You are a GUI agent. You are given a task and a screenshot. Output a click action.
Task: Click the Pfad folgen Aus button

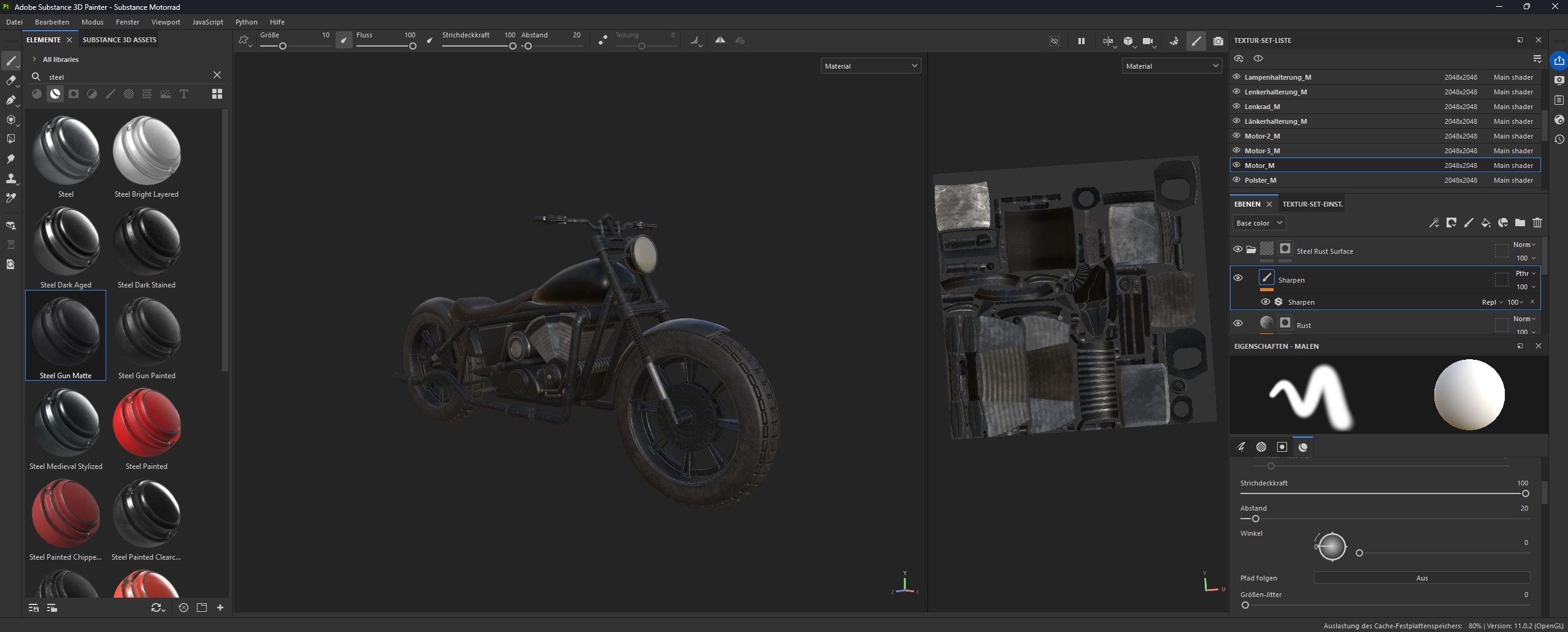1421,578
